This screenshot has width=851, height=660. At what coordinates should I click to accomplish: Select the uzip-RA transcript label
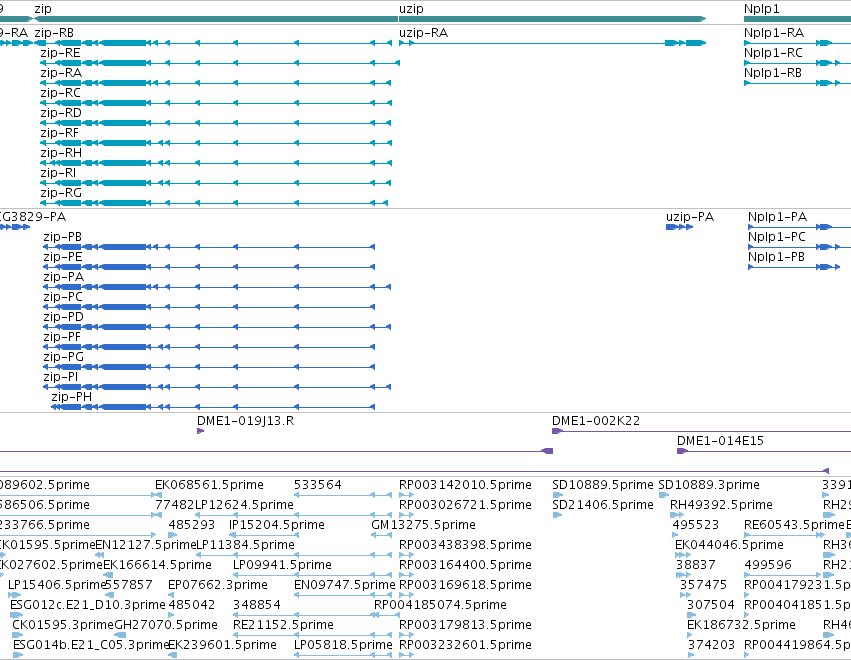(423, 33)
